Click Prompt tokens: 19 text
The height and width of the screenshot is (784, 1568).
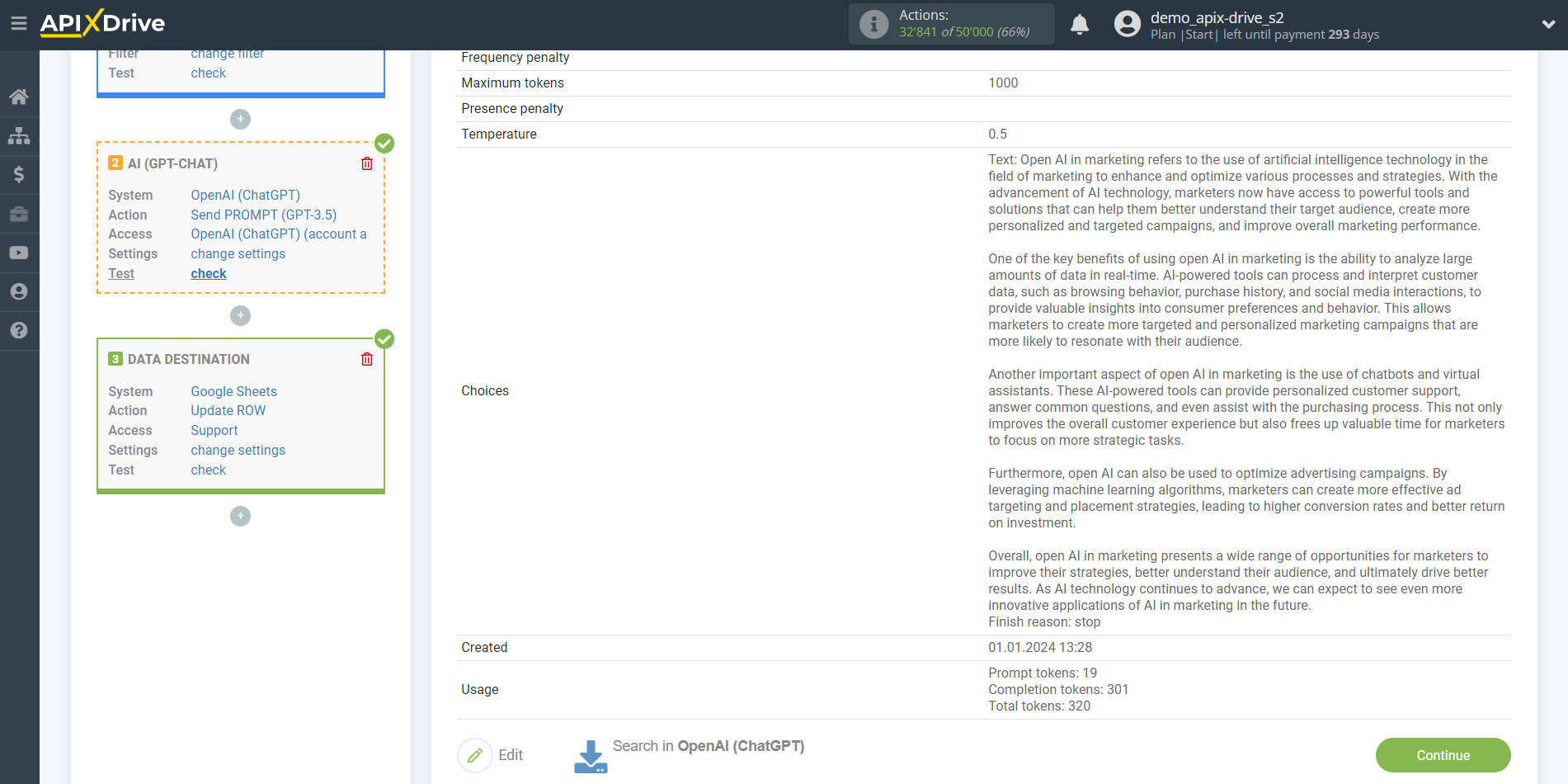click(1043, 673)
